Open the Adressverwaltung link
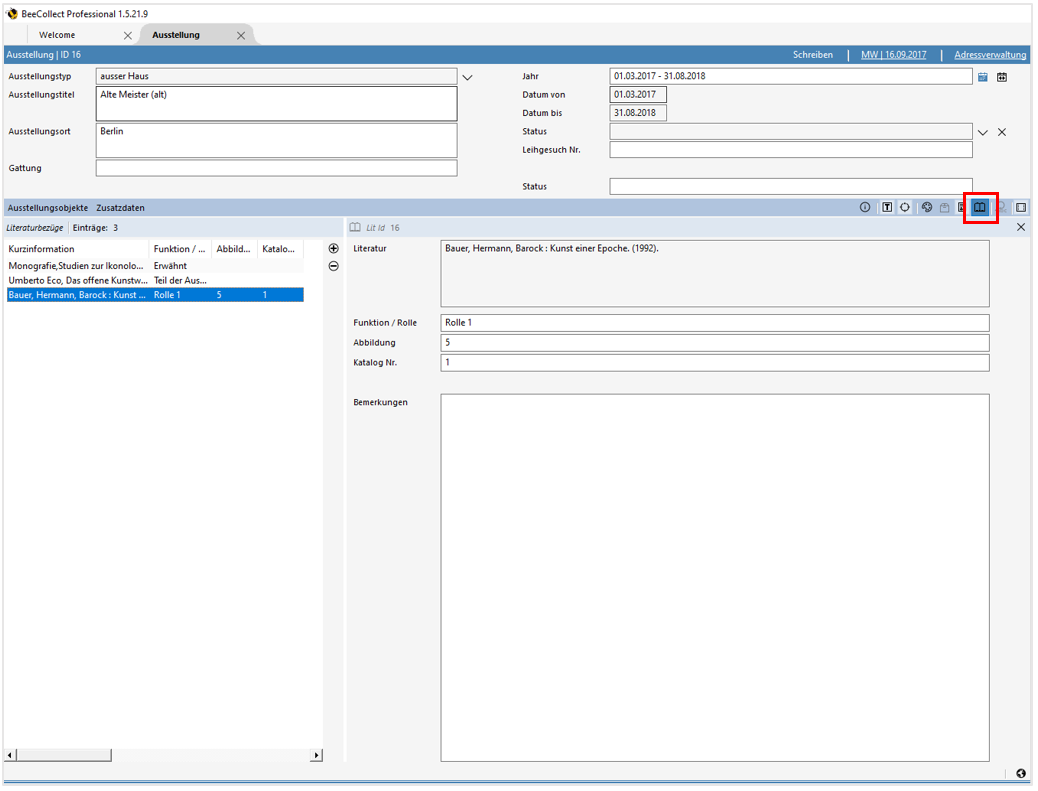 coord(990,55)
